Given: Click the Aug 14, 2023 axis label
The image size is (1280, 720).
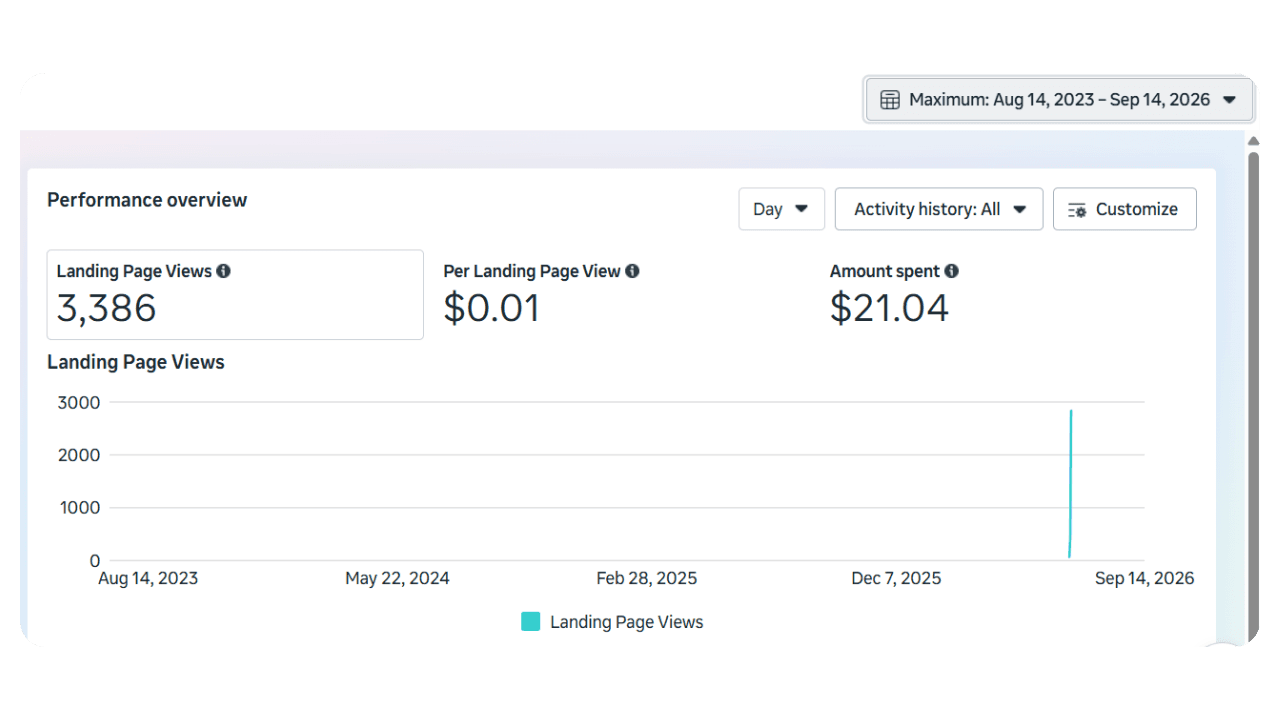Looking at the screenshot, I should coord(148,578).
